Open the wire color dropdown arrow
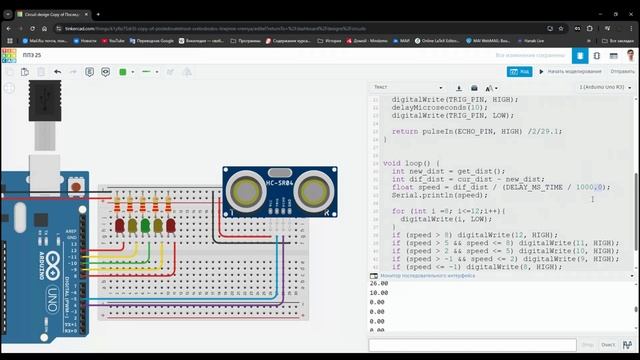Viewport: 640px width, 360px height. point(133,72)
